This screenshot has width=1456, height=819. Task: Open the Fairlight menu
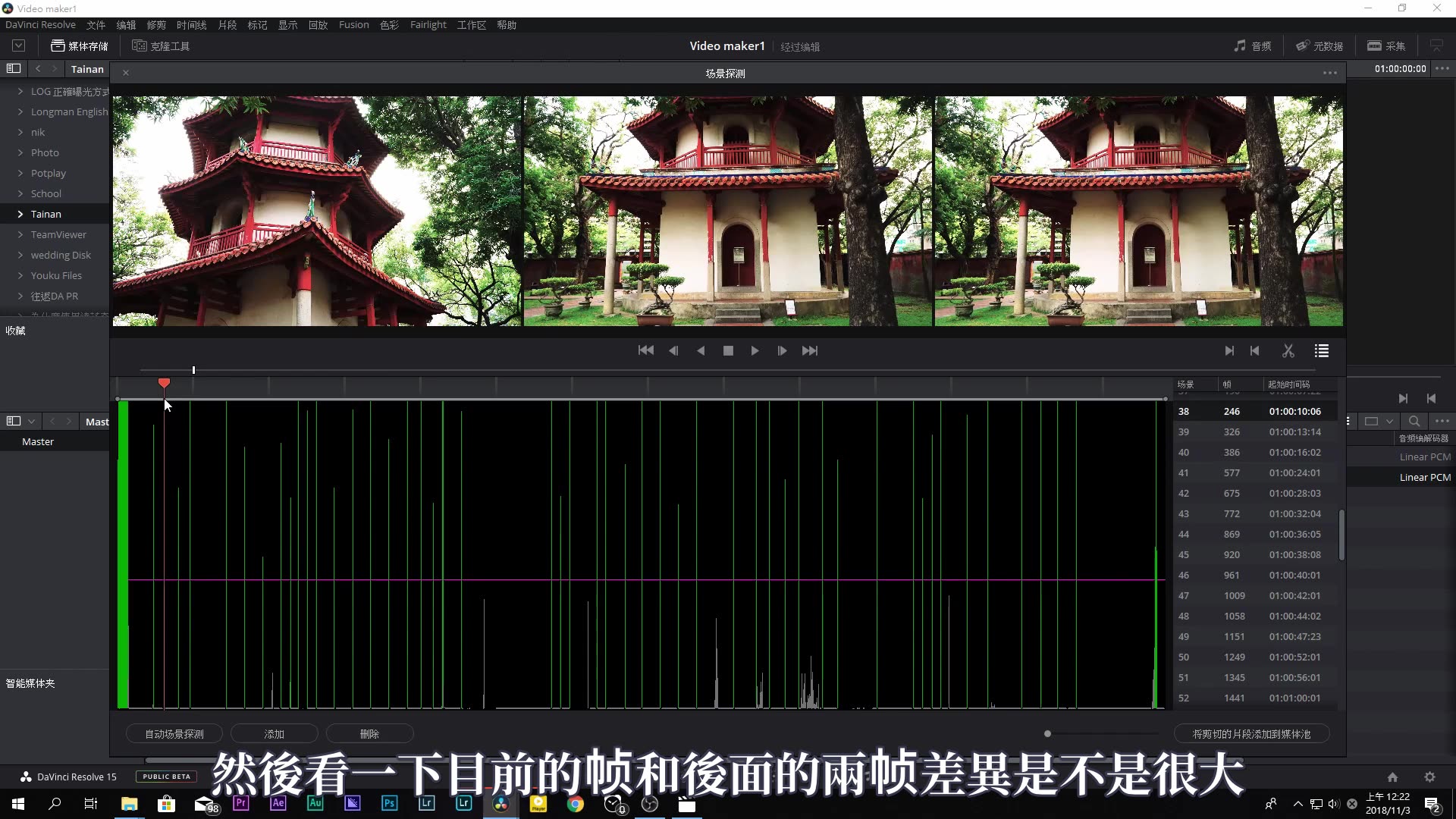coord(428,24)
